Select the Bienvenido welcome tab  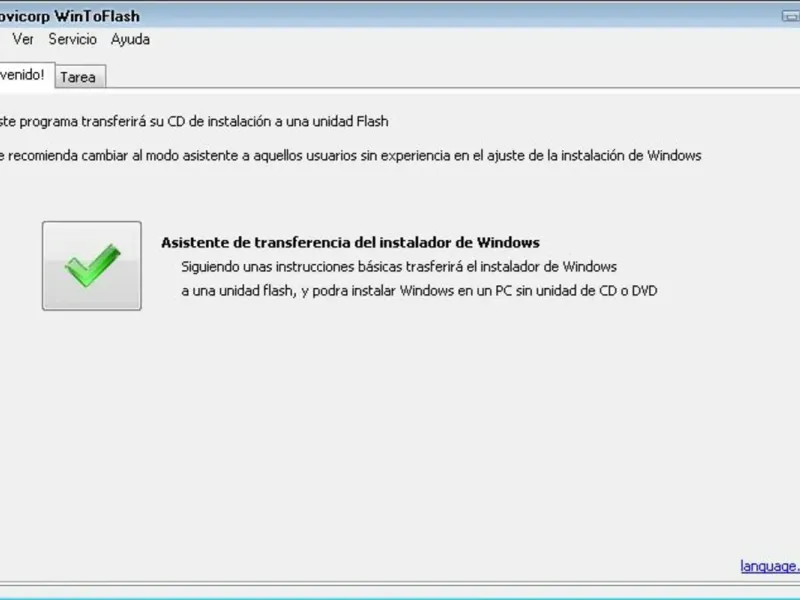pyautogui.click(x=24, y=75)
